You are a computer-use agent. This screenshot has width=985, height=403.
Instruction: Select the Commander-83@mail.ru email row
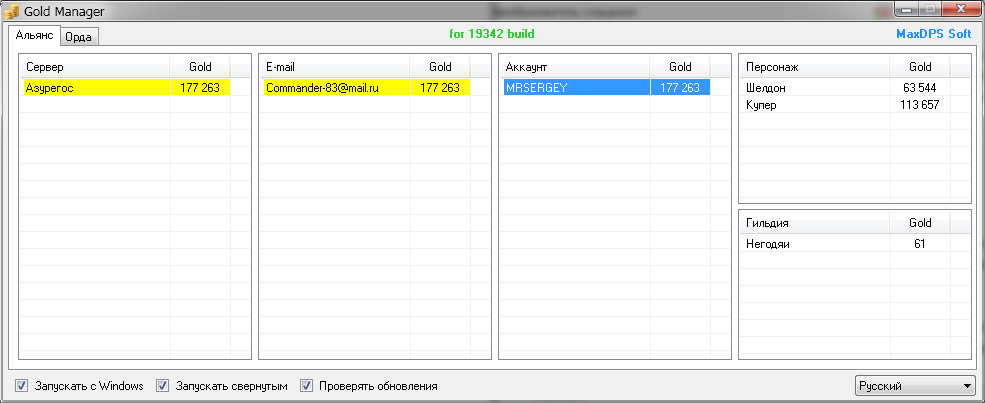(x=335, y=88)
